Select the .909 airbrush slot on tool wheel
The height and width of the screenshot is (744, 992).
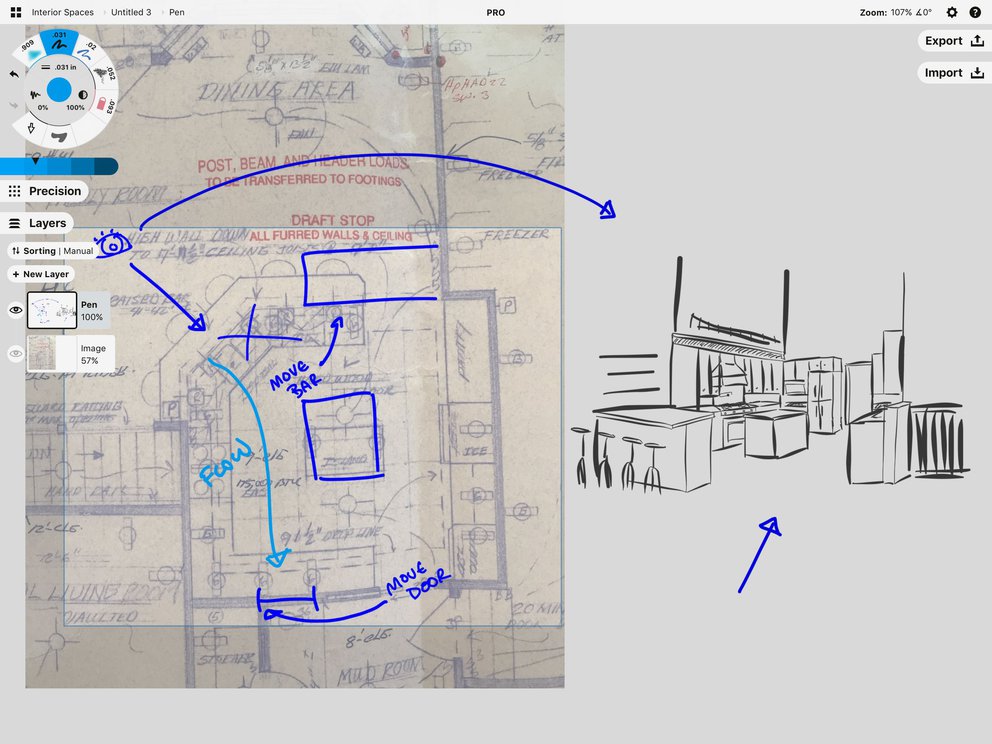(x=31, y=52)
